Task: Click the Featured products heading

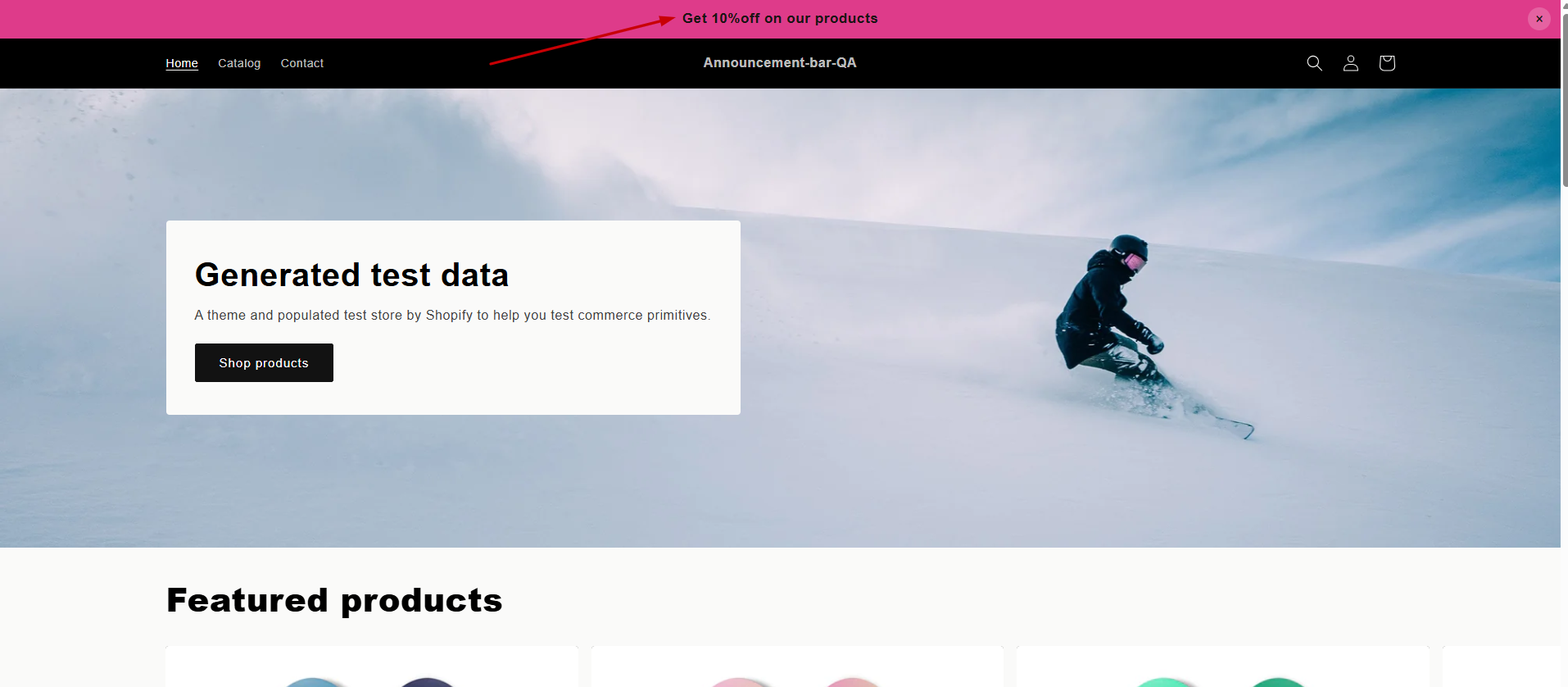Action: pos(334,600)
